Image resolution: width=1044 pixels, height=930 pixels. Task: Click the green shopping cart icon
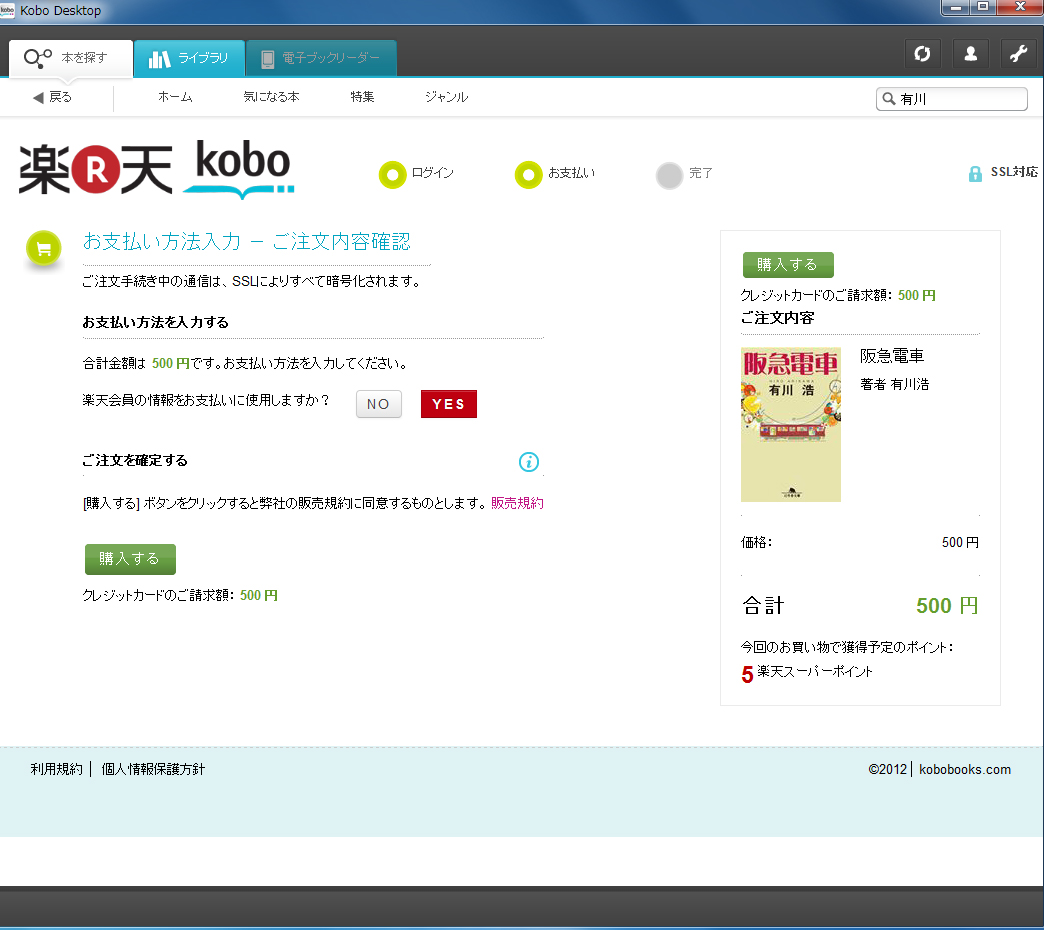[x=44, y=249]
